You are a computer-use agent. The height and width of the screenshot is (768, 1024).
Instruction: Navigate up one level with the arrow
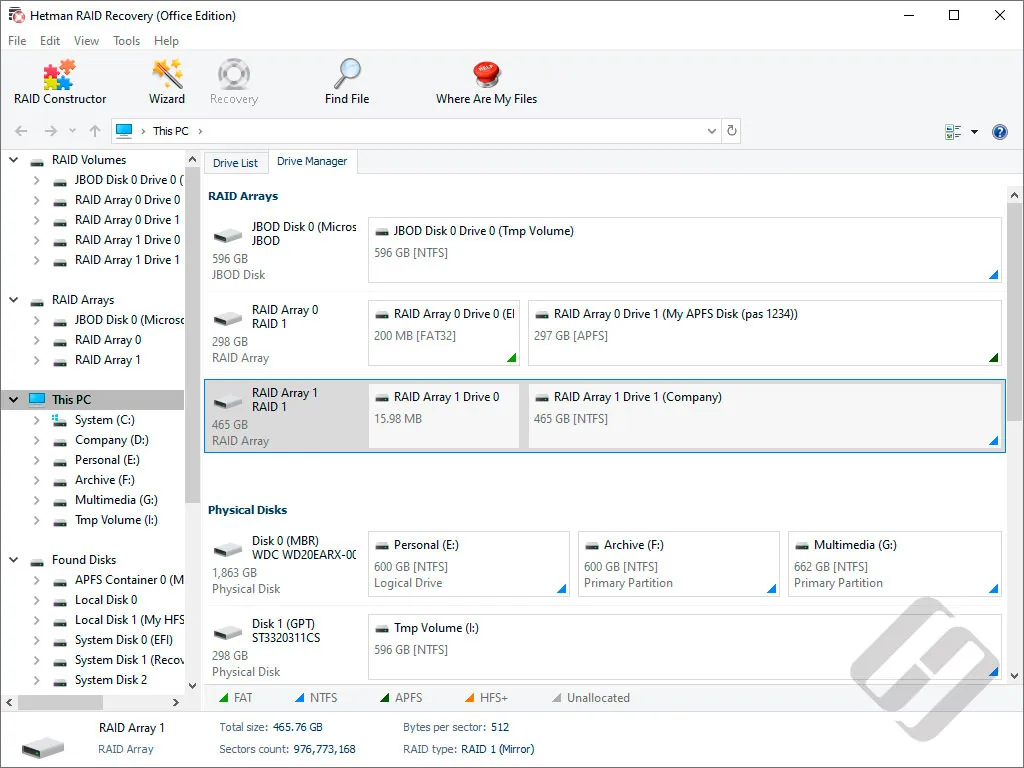point(95,131)
